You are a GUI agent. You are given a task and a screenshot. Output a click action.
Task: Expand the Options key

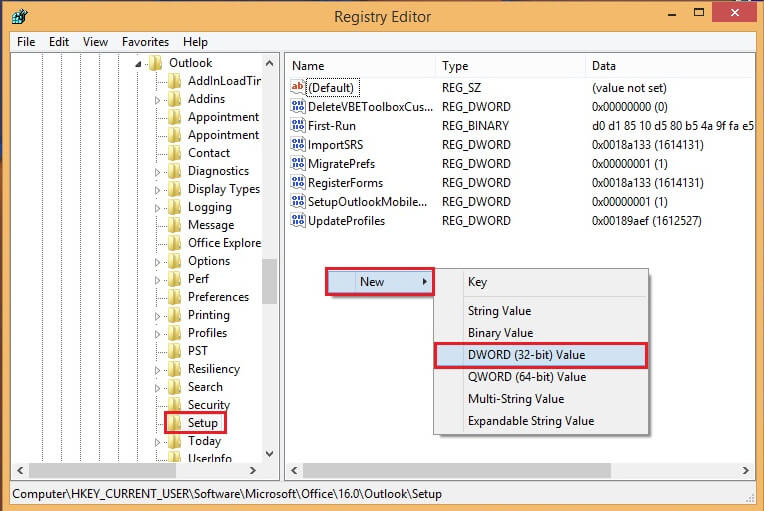click(157, 262)
